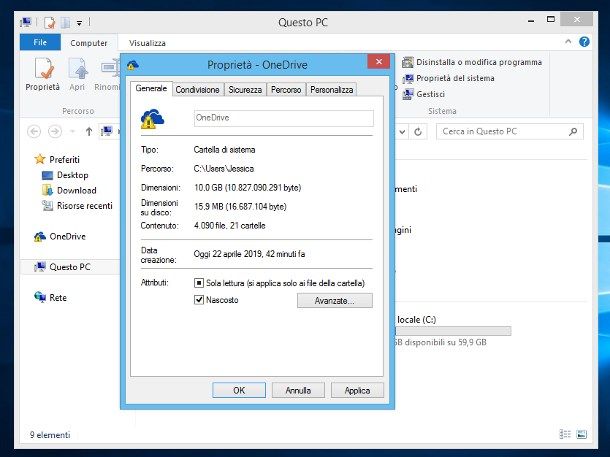This screenshot has width=610, height=457.
Task: Click the back navigation arrow
Action: 34,131
